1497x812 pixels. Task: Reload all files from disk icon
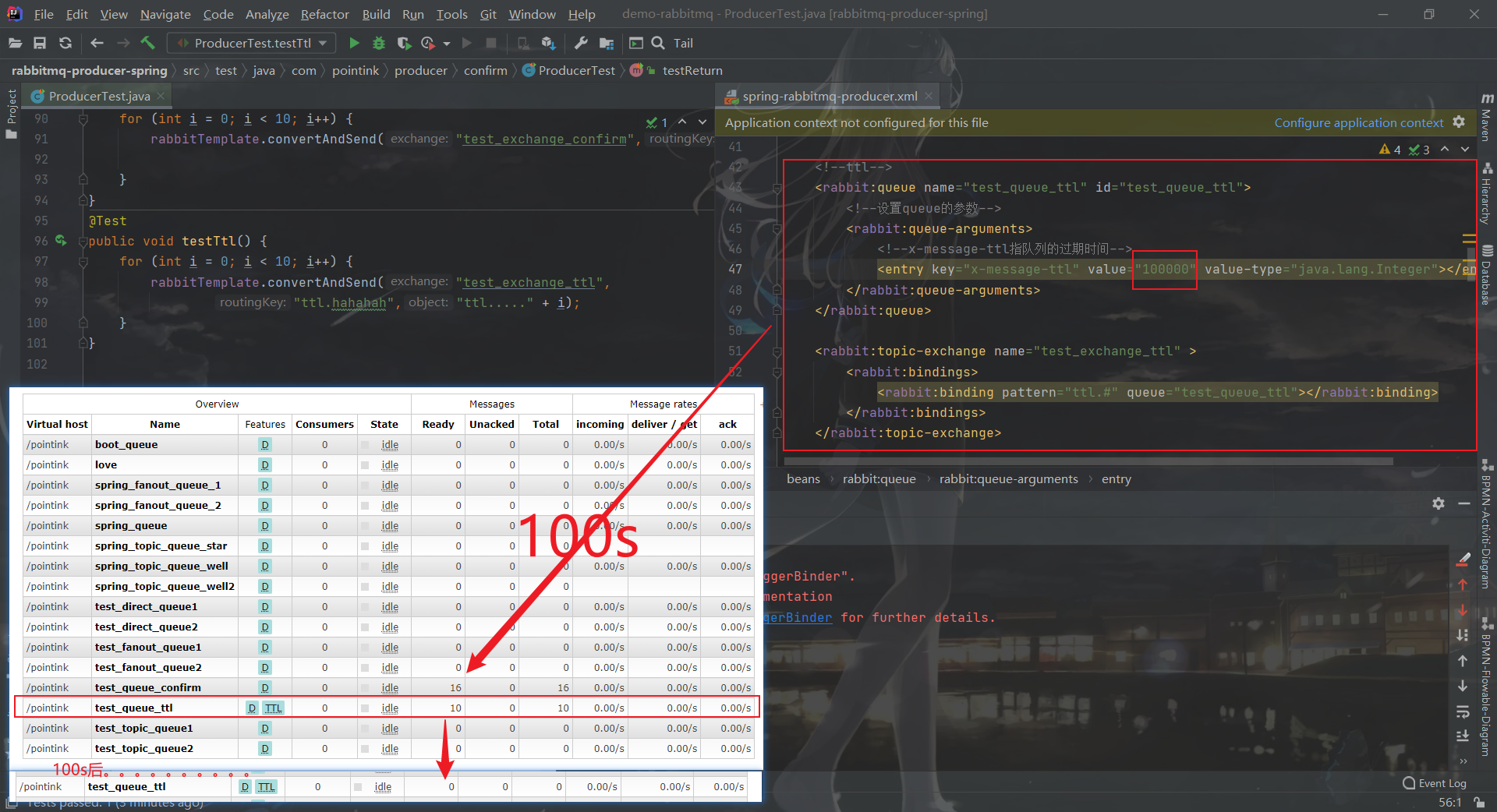[x=65, y=43]
